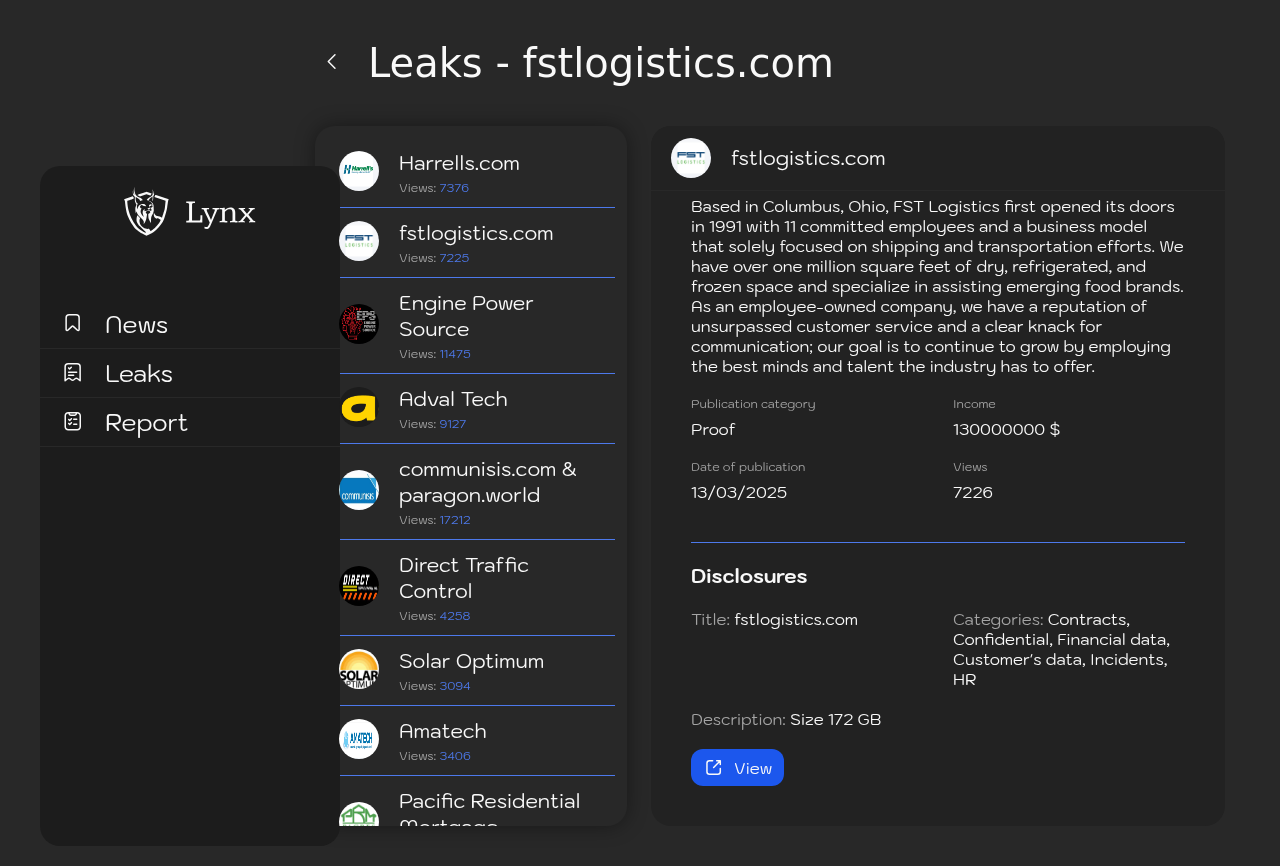Go back using the left chevron arrow
The image size is (1280, 866).
coord(332,62)
